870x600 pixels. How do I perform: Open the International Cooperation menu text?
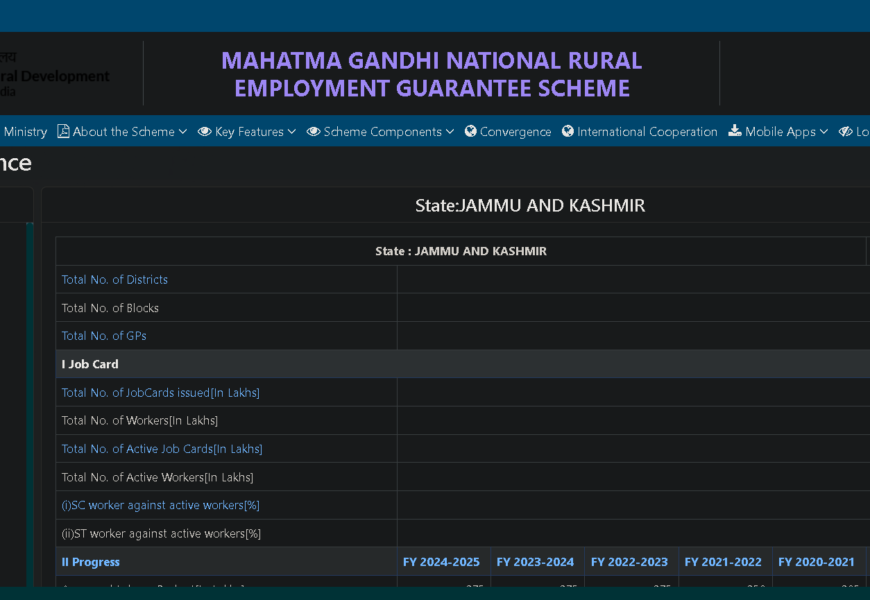647,132
